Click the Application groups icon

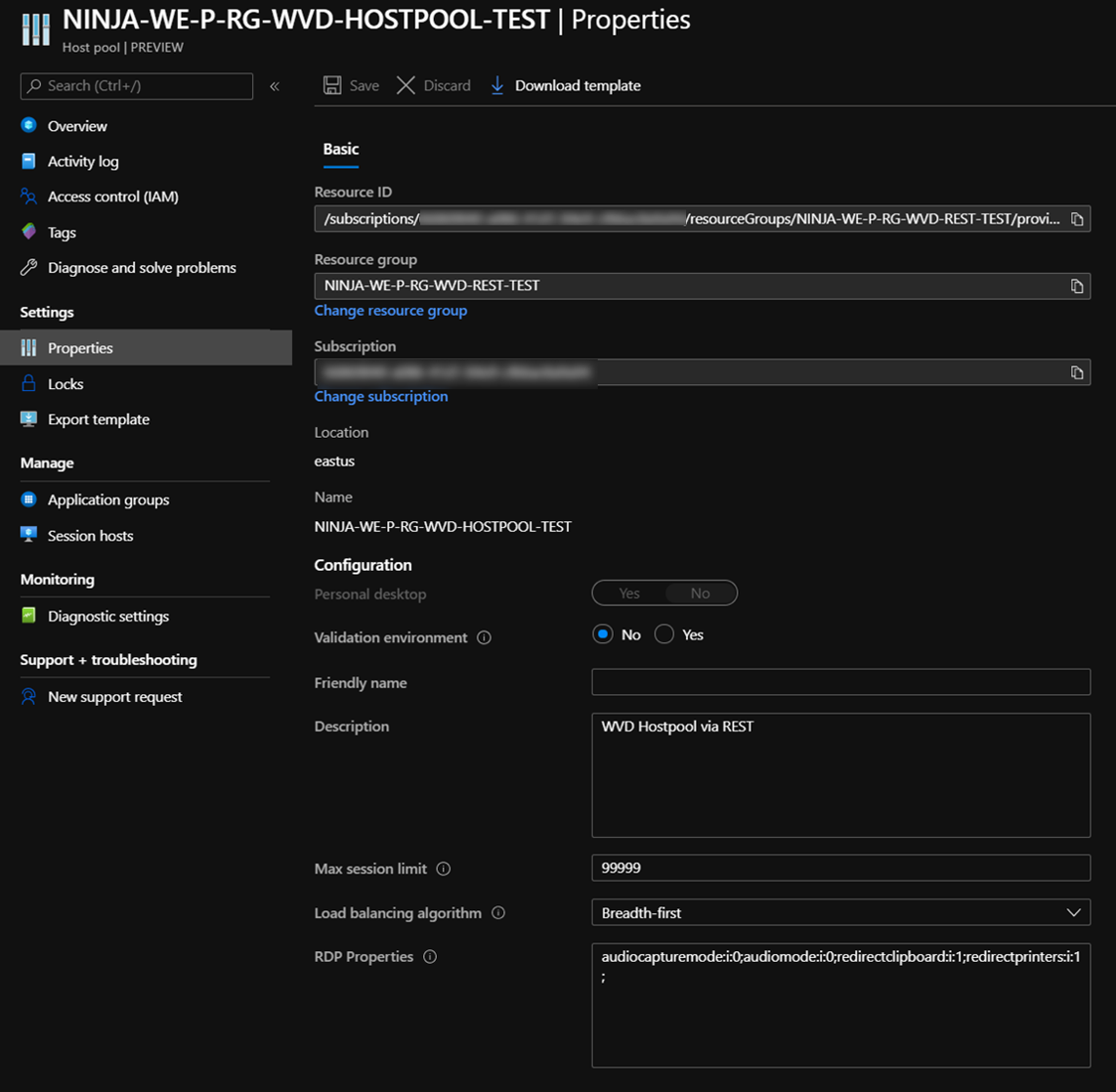point(28,499)
